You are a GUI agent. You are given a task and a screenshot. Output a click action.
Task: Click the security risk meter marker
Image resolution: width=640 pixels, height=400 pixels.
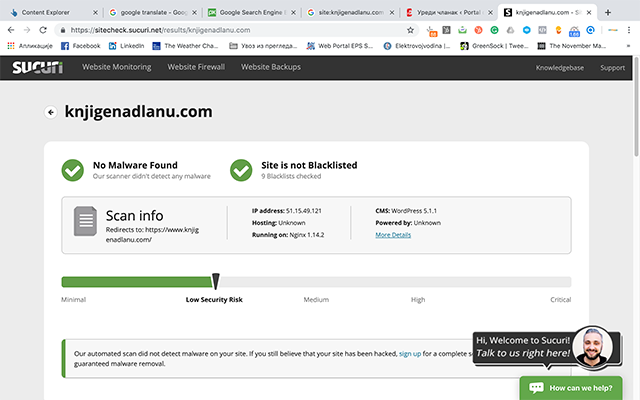tap(215, 283)
